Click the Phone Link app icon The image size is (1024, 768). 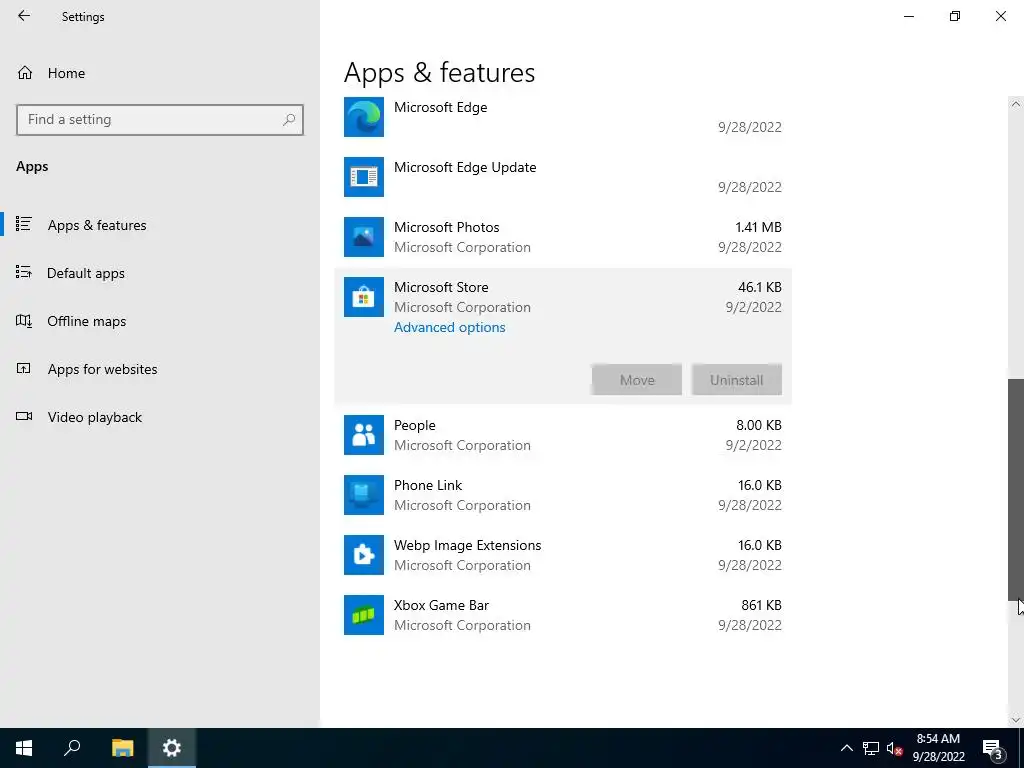click(364, 495)
